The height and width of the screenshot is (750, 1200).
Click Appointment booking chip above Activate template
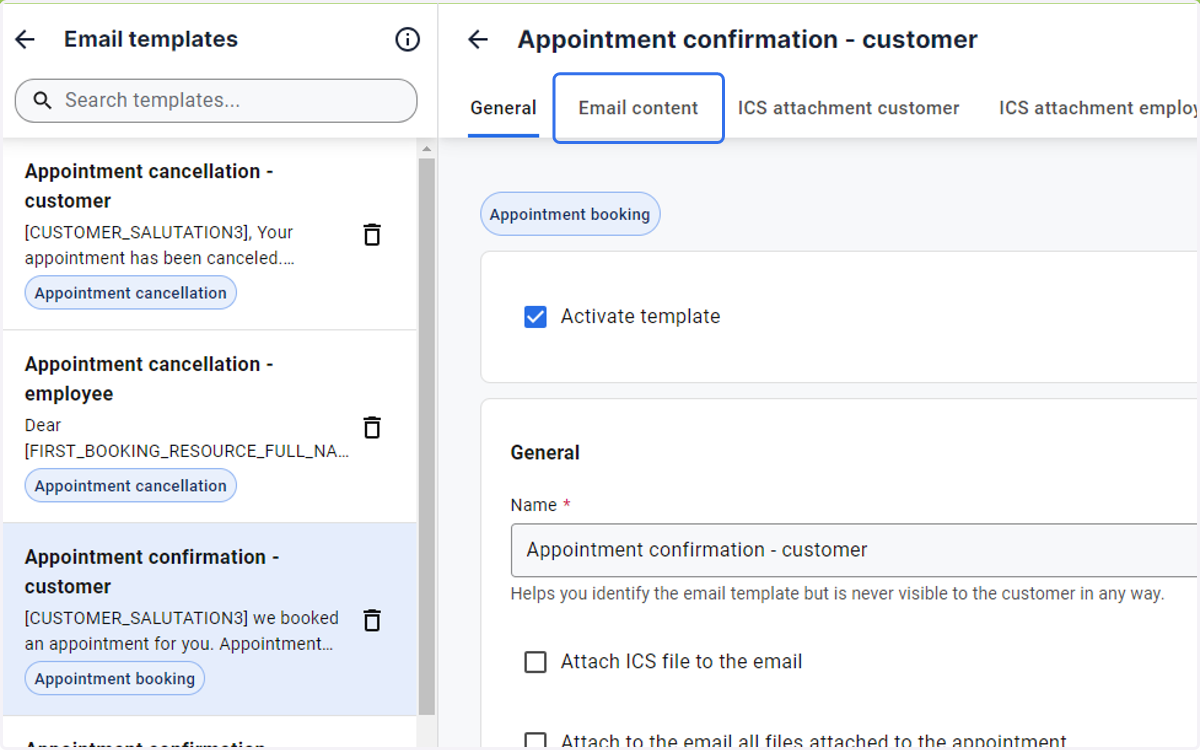pos(570,214)
